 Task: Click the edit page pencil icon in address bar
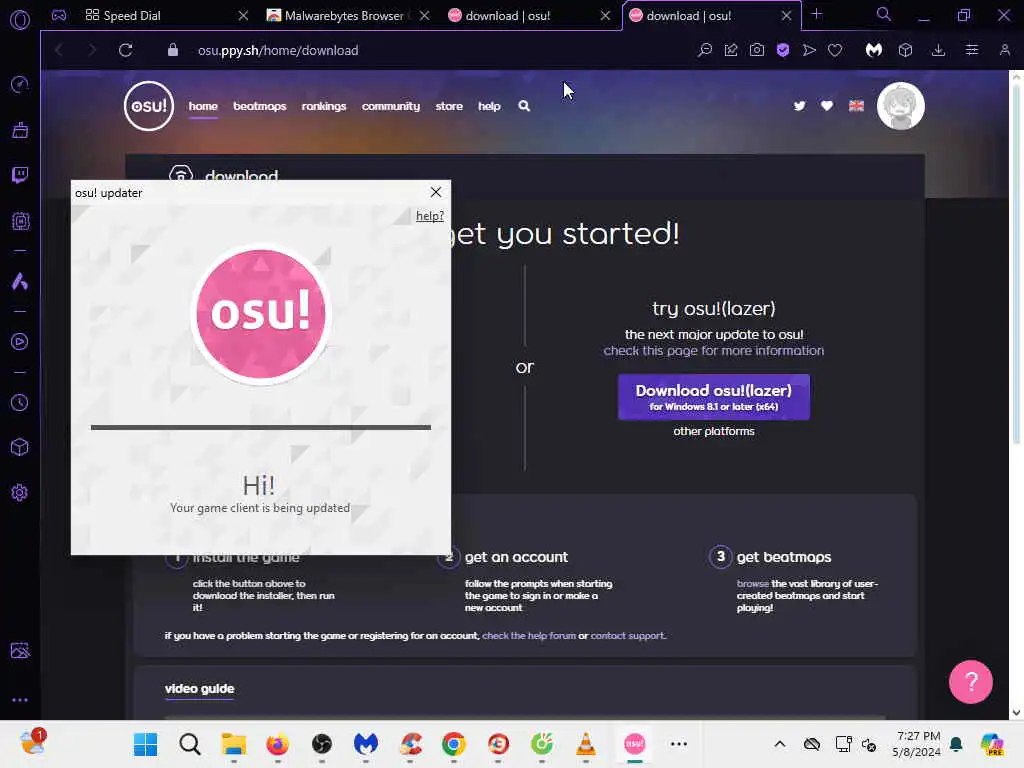pyautogui.click(x=731, y=50)
